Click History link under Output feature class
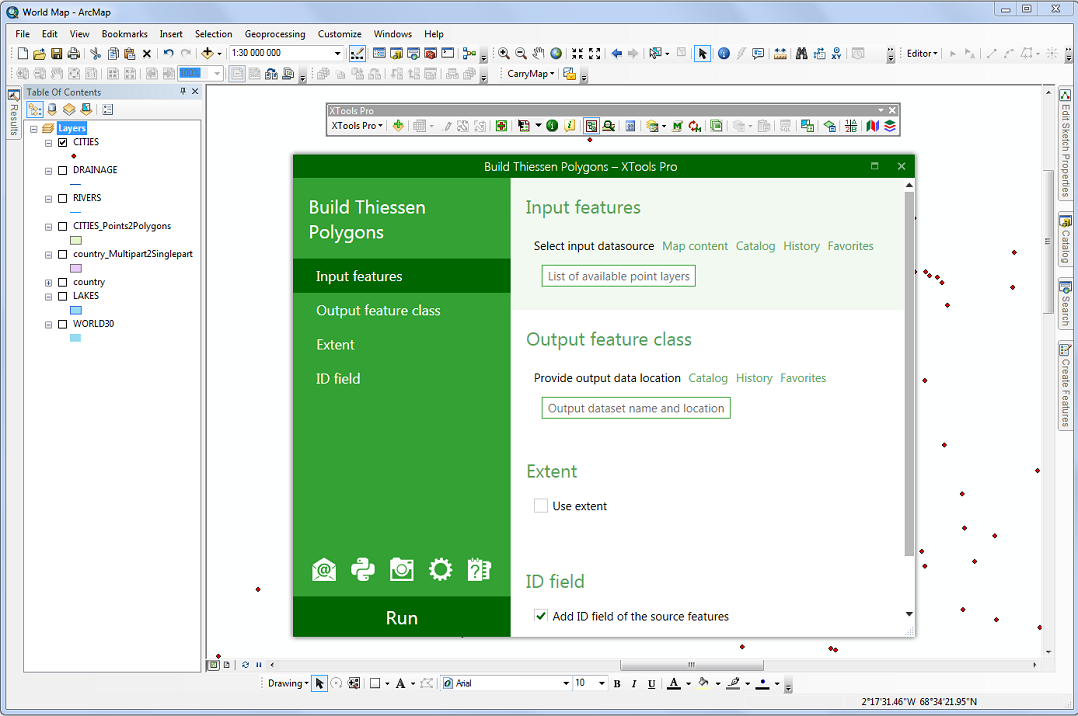 [x=754, y=378]
